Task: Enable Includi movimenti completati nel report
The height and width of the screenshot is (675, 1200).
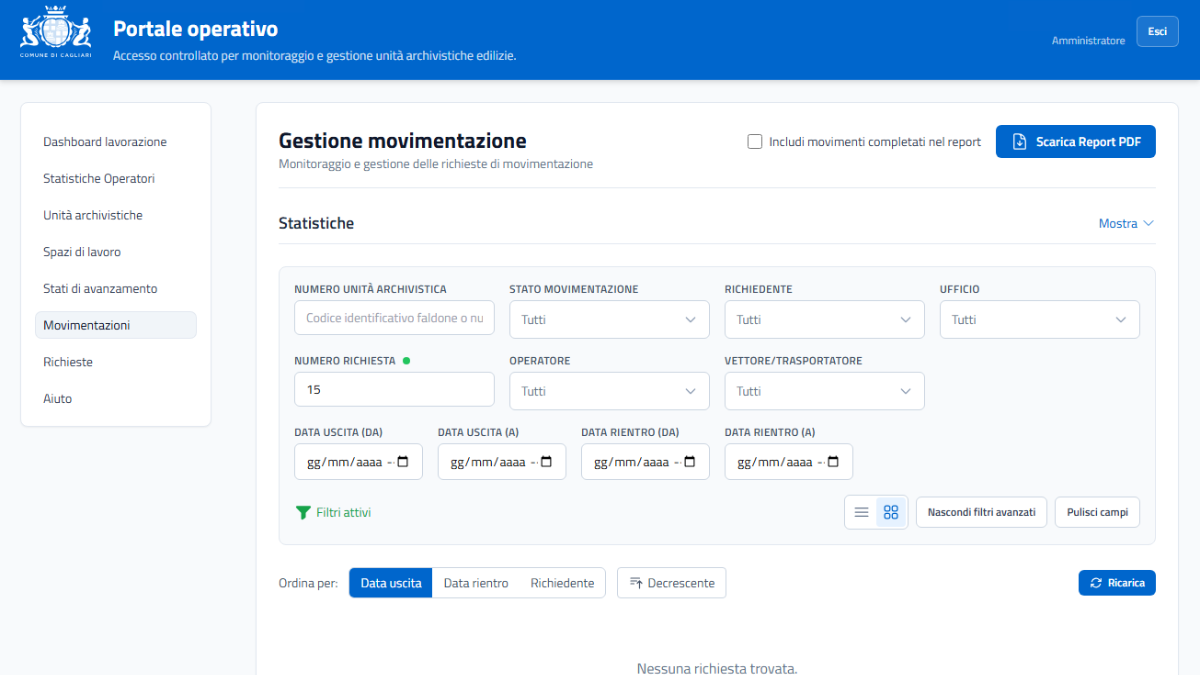Action: click(x=755, y=142)
